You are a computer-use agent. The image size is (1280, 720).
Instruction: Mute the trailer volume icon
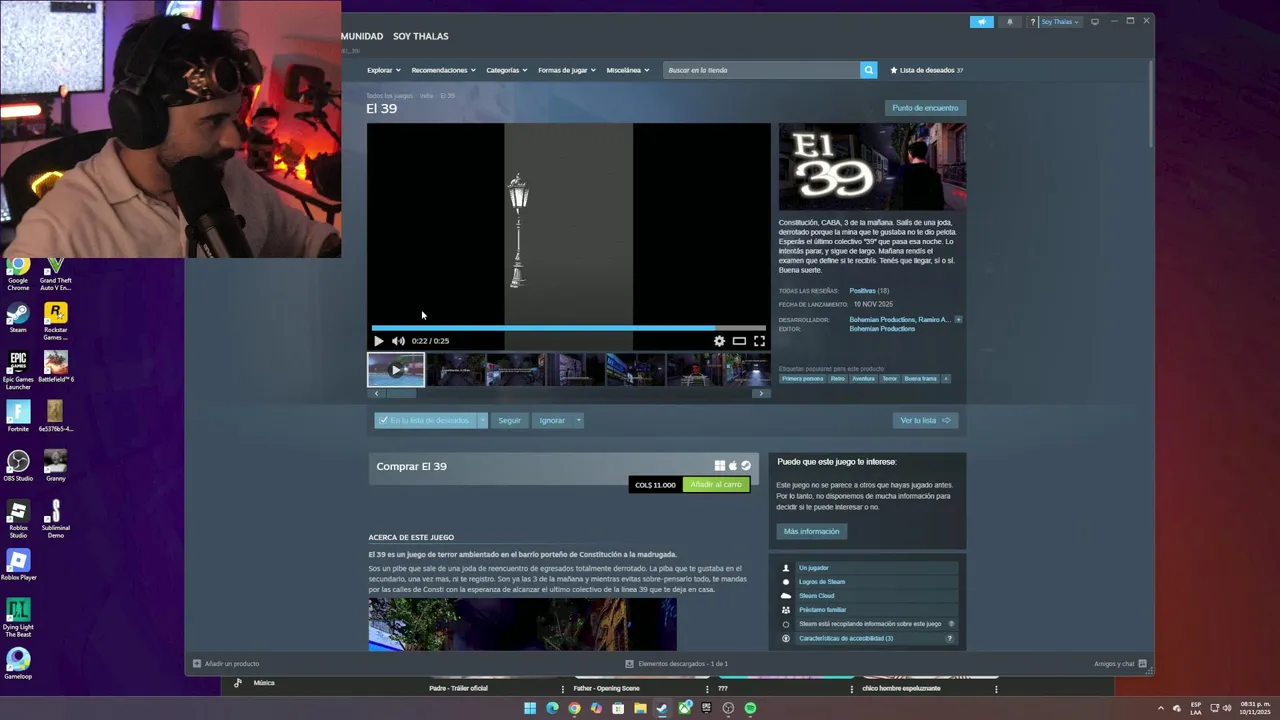click(398, 341)
